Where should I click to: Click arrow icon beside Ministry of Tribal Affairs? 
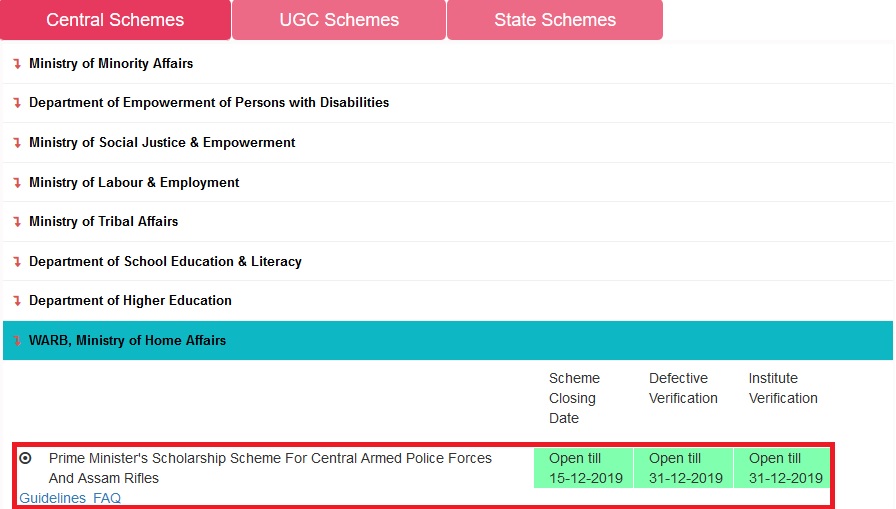pyautogui.click(x=17, y=222)
